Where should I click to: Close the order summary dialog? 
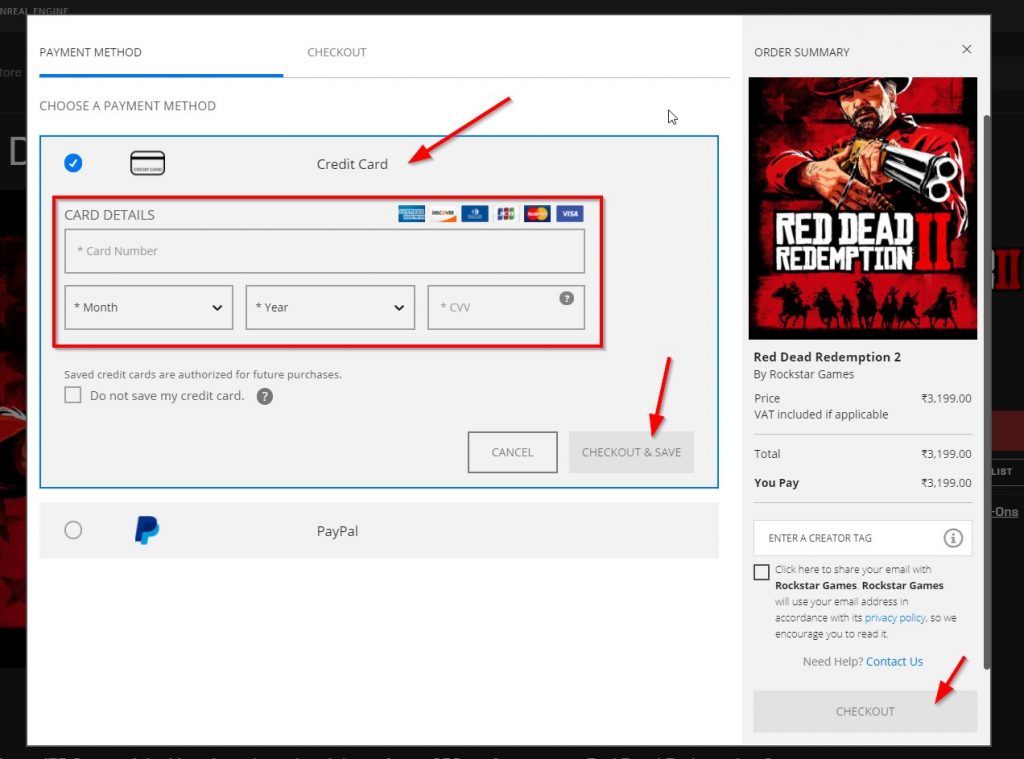967,50
